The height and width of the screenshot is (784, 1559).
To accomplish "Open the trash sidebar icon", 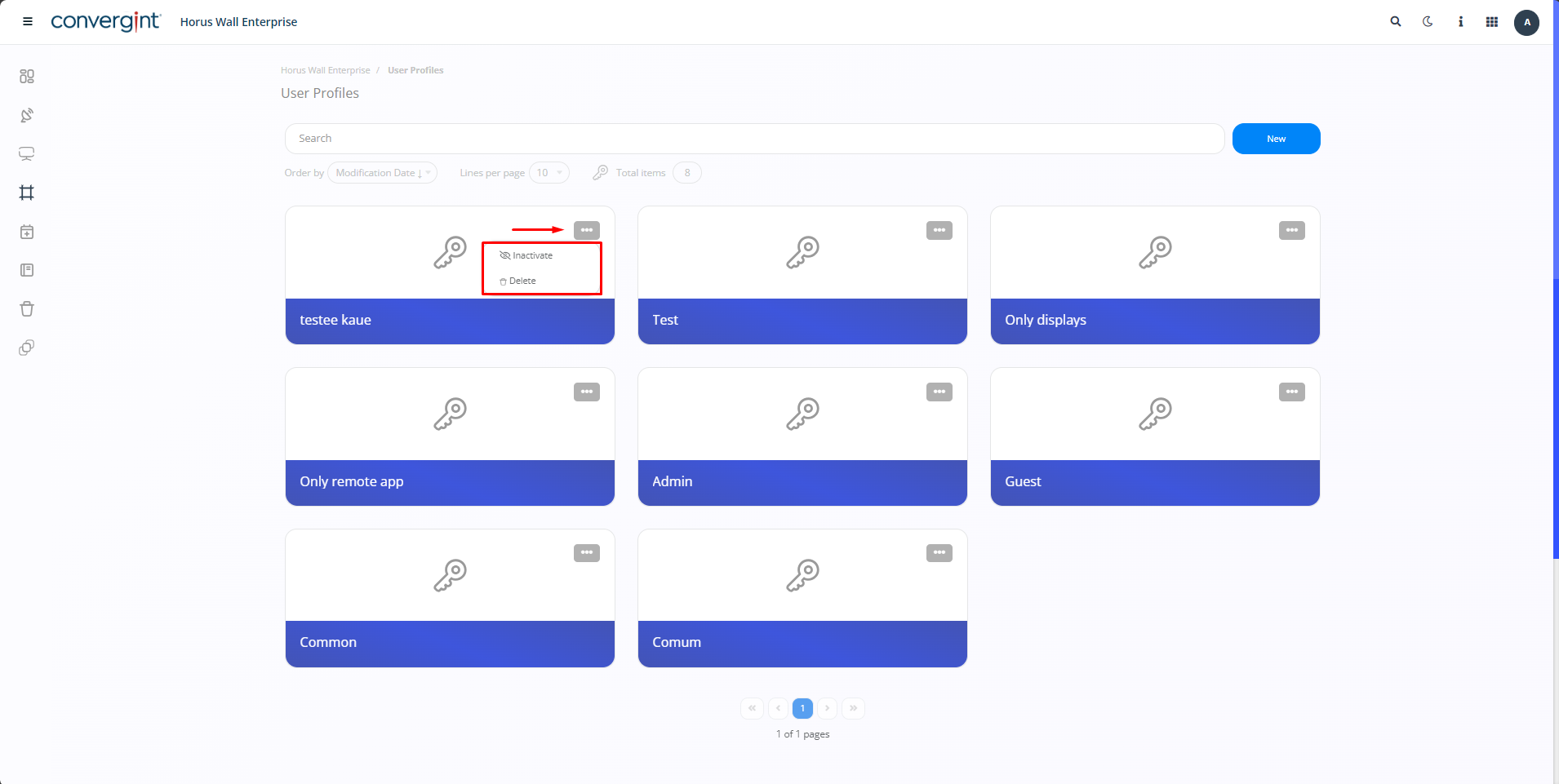I will pos(27,308).
